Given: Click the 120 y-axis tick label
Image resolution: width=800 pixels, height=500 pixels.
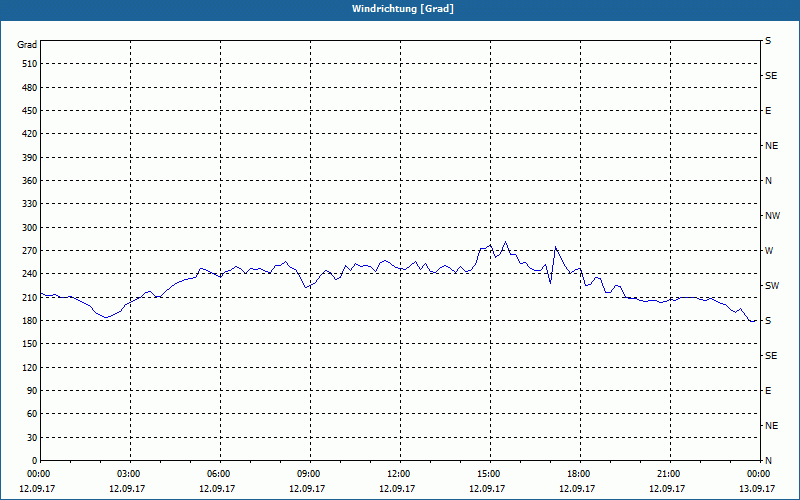Looking at the screenshot, I should click(30, 367).
